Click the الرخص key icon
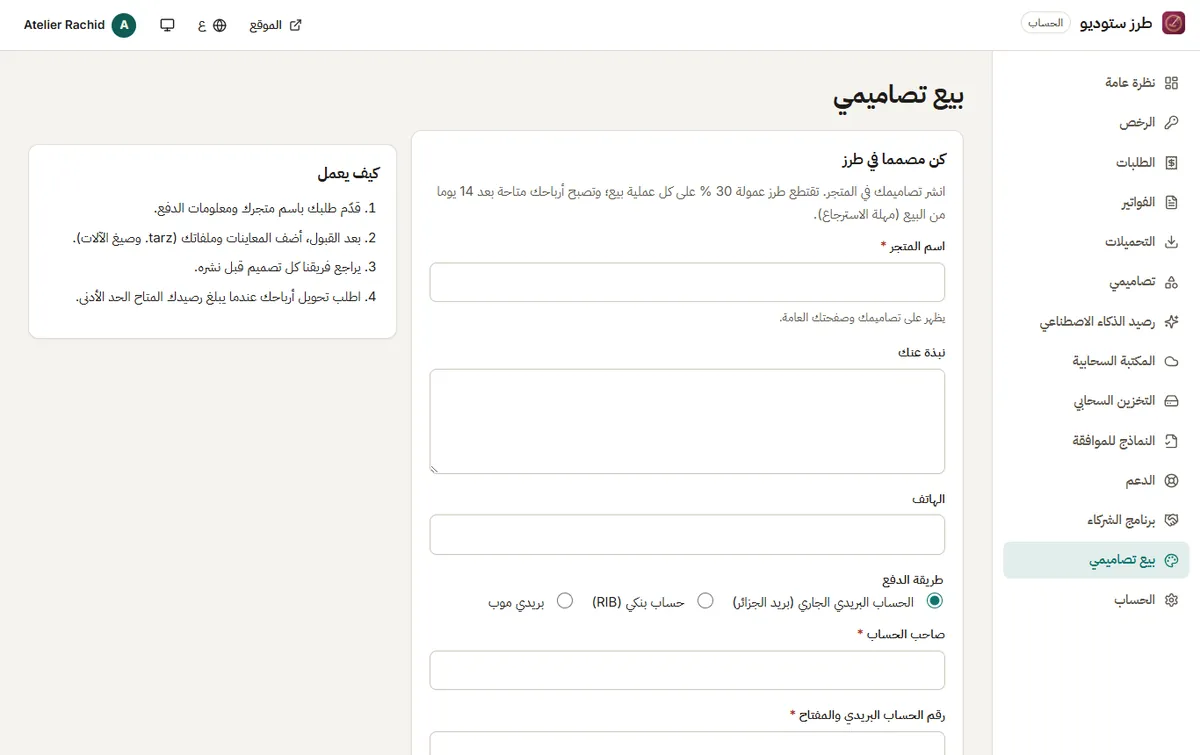1200x755 pixels. 1173,122
